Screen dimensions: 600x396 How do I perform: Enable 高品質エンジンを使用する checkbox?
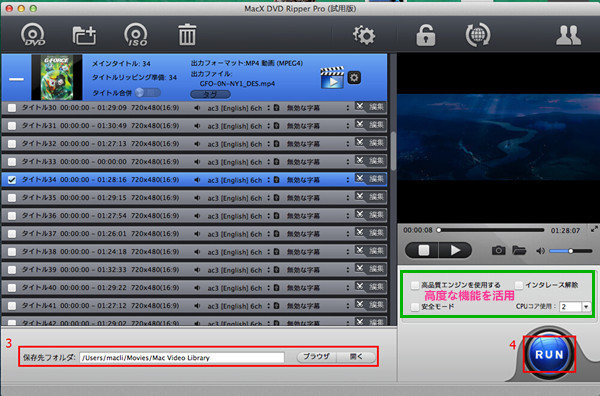pyautogui.click(x=415, y=285)
